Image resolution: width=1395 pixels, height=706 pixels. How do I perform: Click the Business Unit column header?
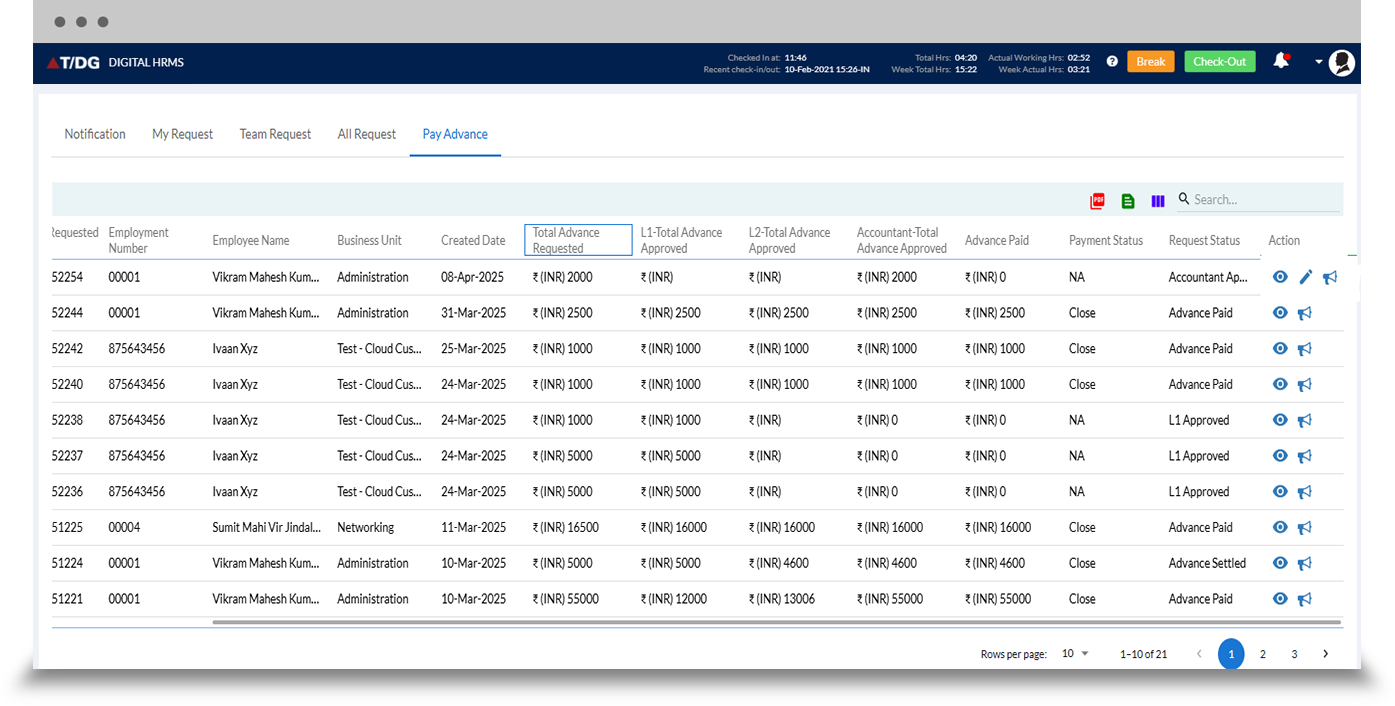coord(369,240)
